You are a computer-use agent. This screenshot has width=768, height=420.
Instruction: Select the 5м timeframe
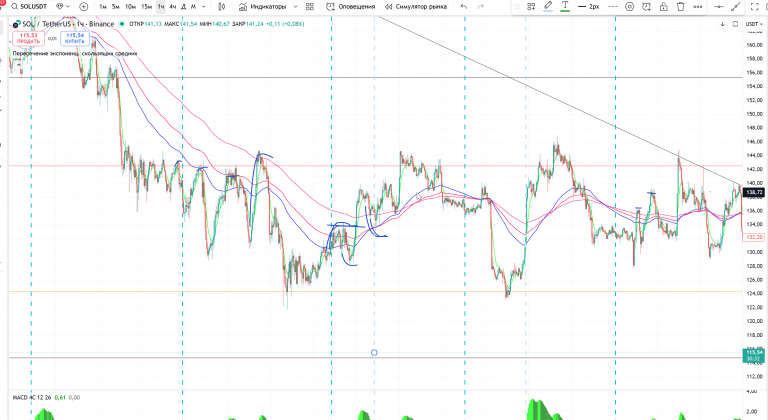tap(116, 6)
